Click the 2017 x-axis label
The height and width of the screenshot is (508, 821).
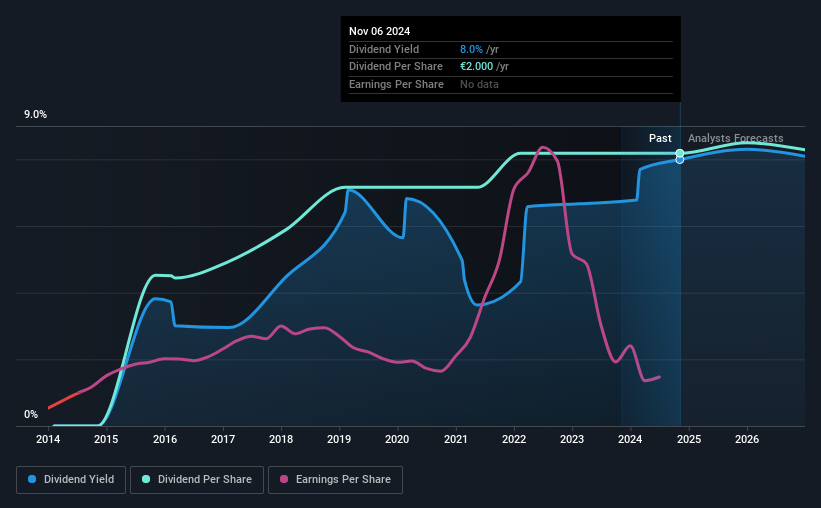pos(223,439)
